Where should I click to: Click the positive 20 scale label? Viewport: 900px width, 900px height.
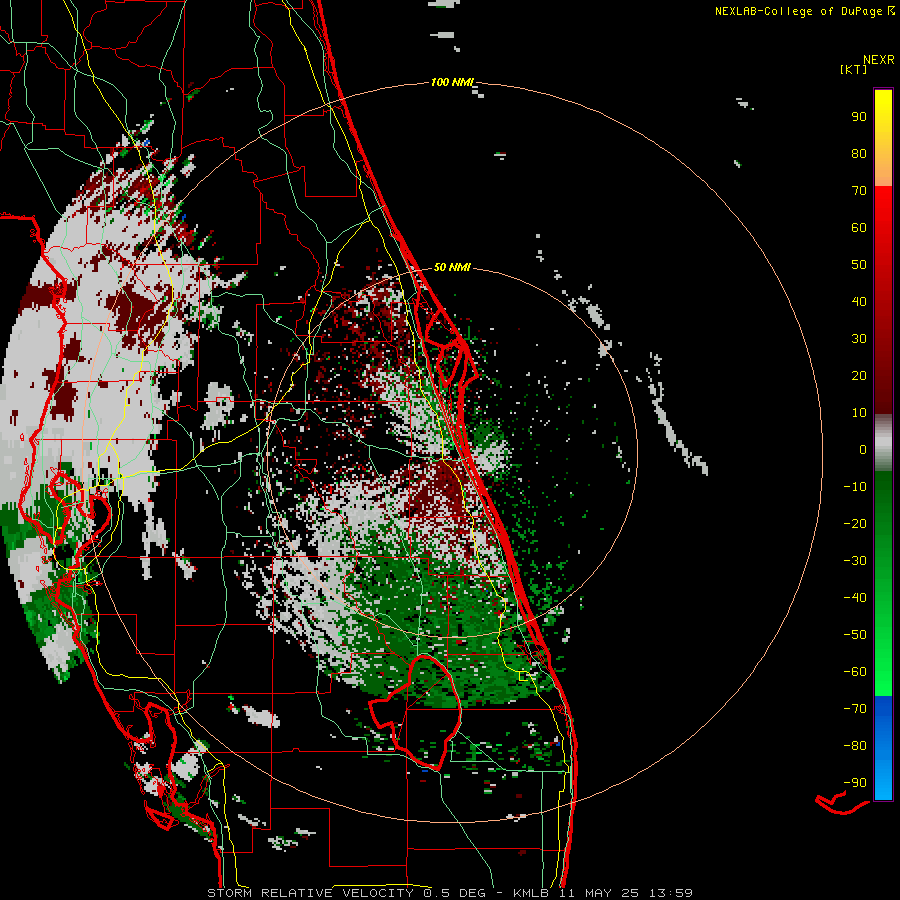coord(859,376)
